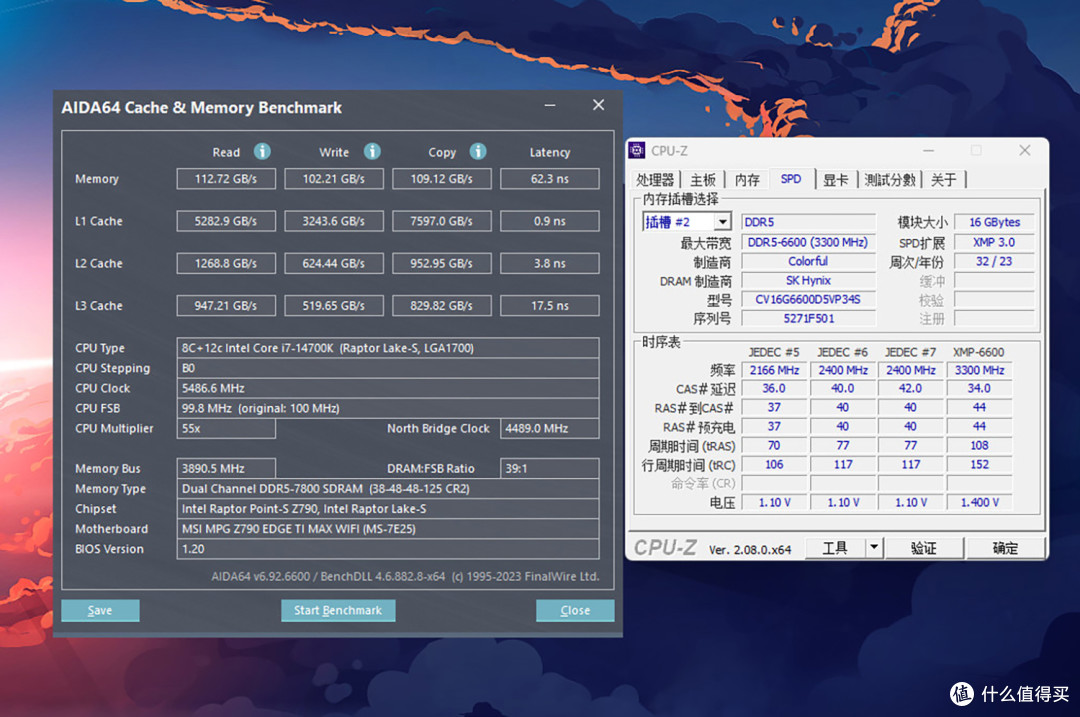
Task: Click the Write info icon in AIDA64
Action: pyautogui.click(x=372, y=152)
